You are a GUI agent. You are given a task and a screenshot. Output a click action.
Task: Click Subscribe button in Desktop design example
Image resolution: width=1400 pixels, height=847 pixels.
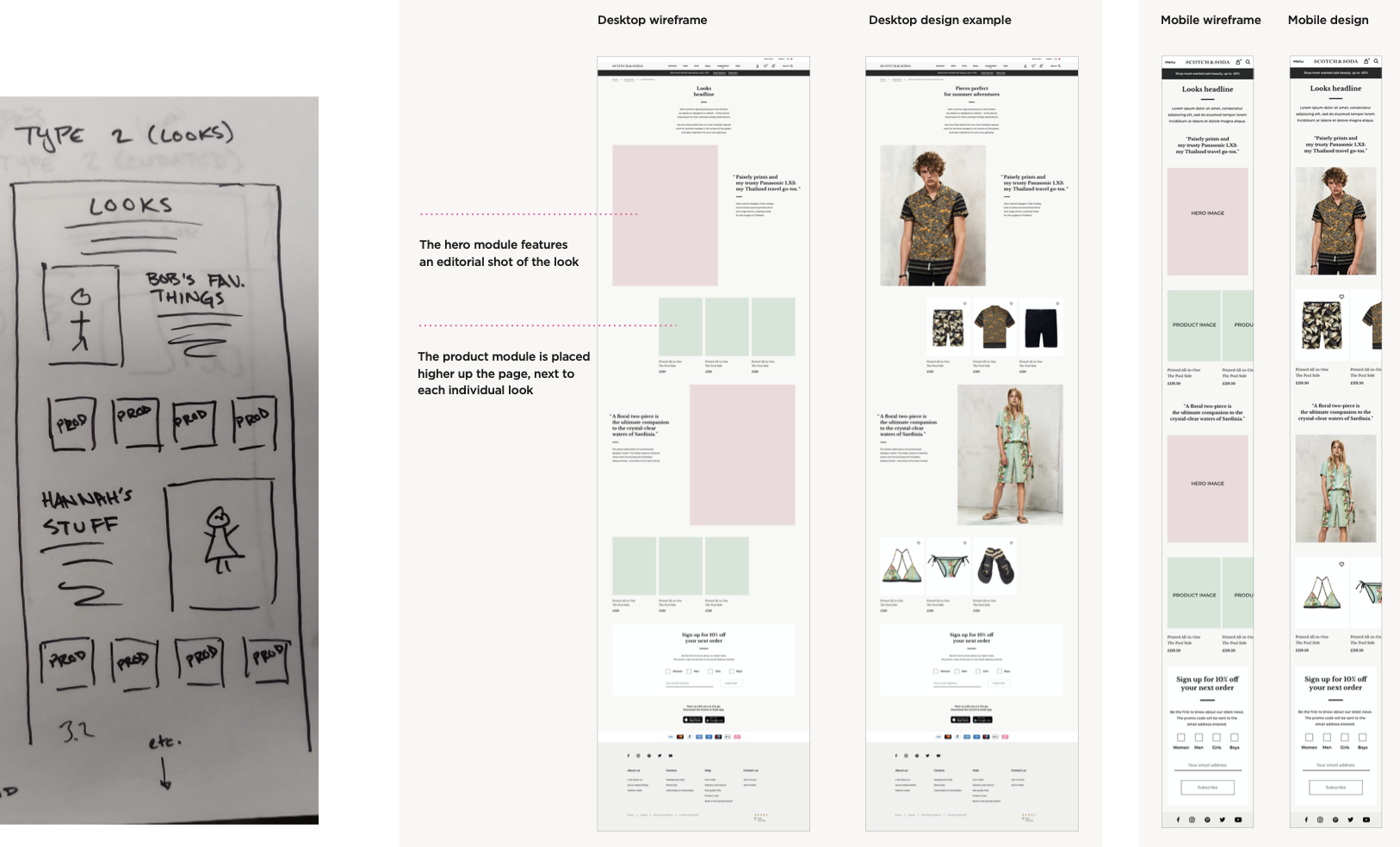coord(999,683)
